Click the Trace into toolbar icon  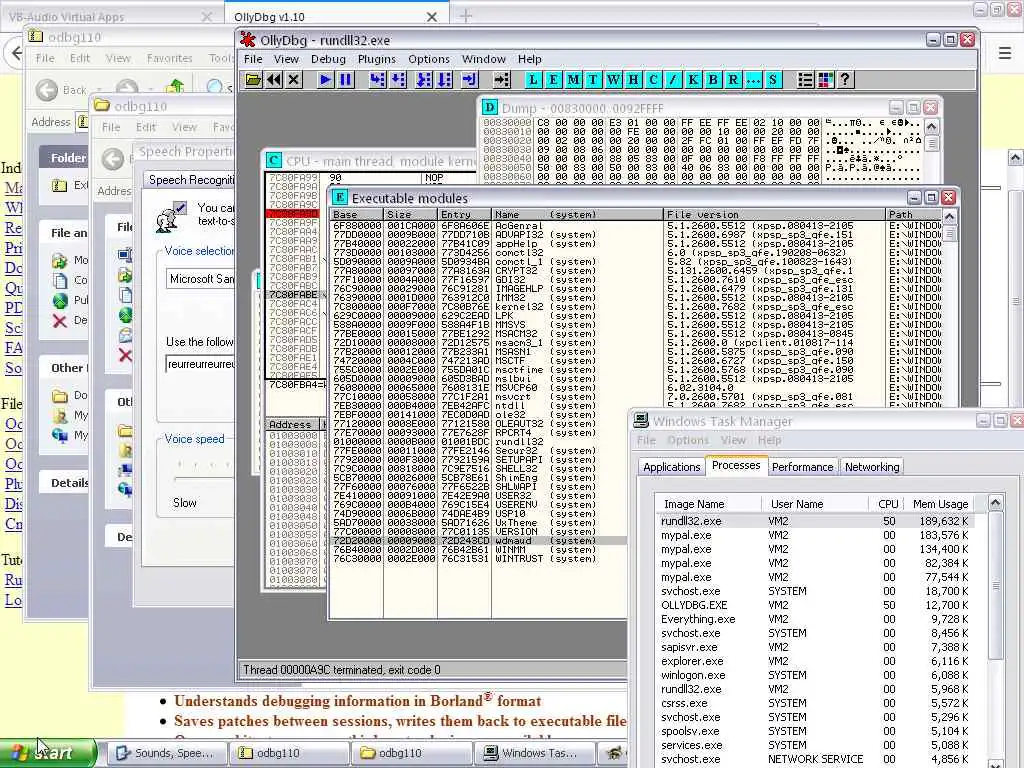[x=424, y=80]
